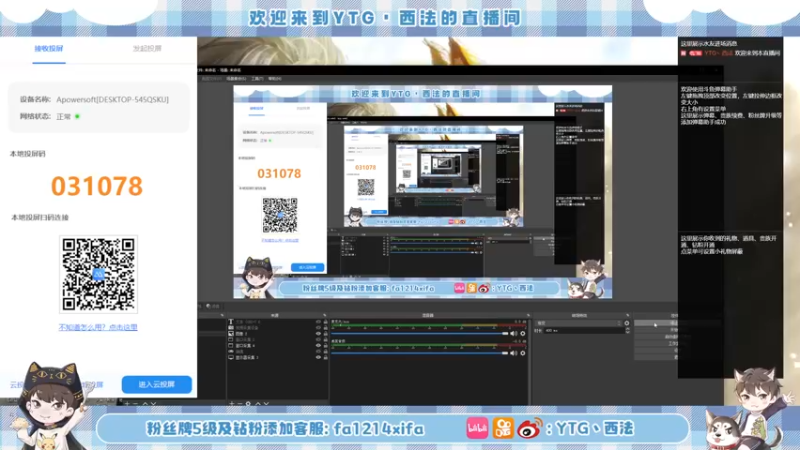800x450 pixels.
Task: Open the scene transition properties gear
Action: 627,323
